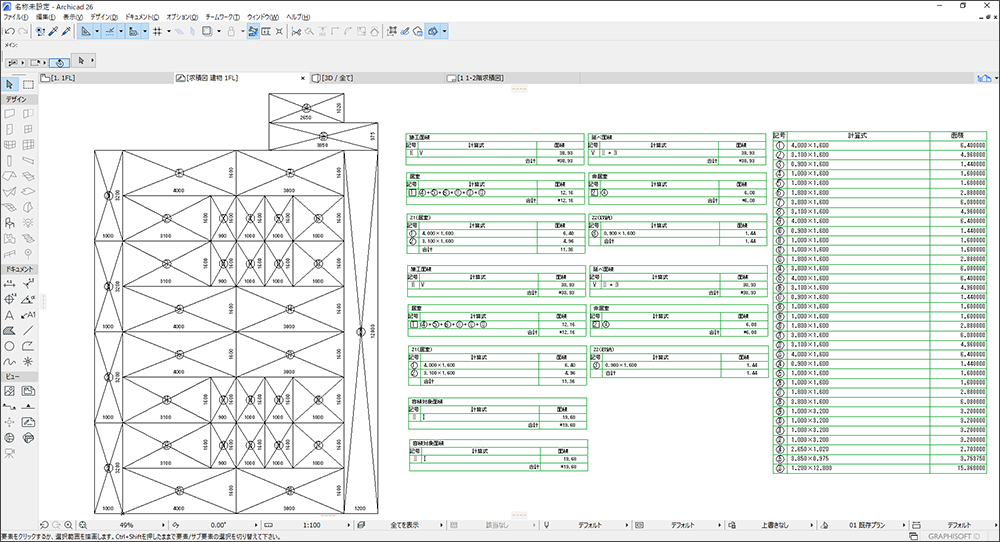
Task: Select the syringe inject parameters tool
Action: click(66, 31)
